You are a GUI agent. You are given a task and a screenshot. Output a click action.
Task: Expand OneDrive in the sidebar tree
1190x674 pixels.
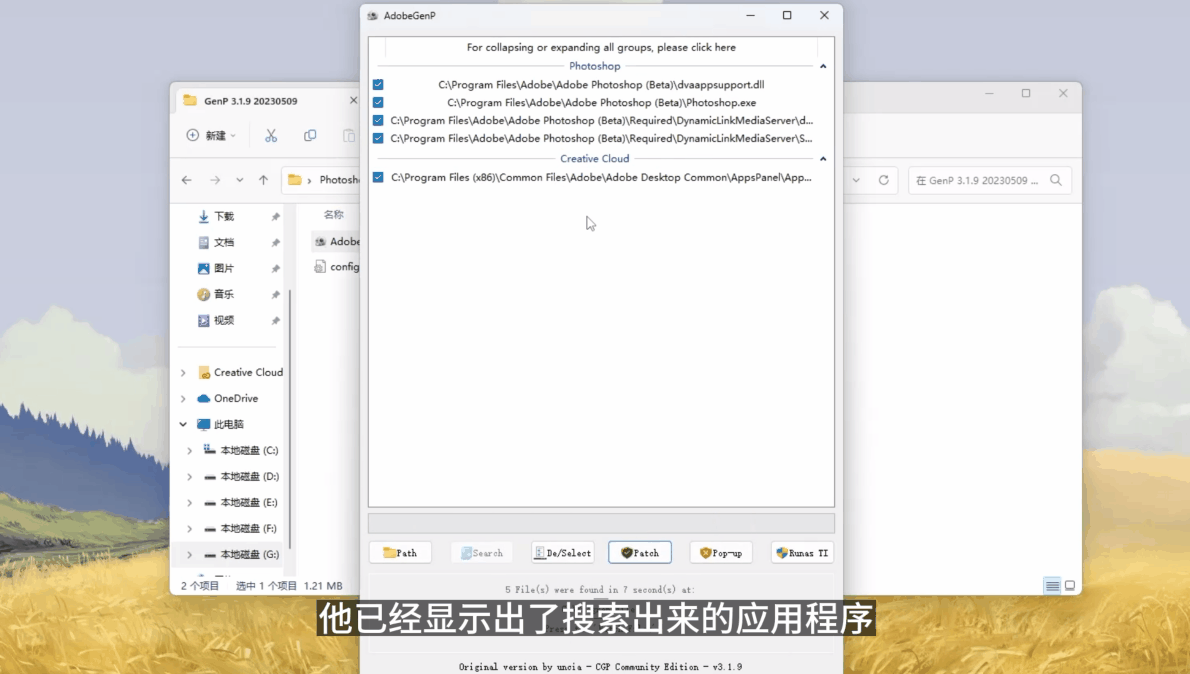183,398
